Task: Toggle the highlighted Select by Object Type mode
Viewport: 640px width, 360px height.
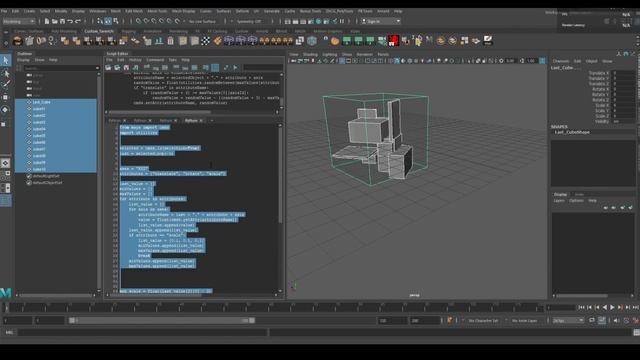Action: 108,21
